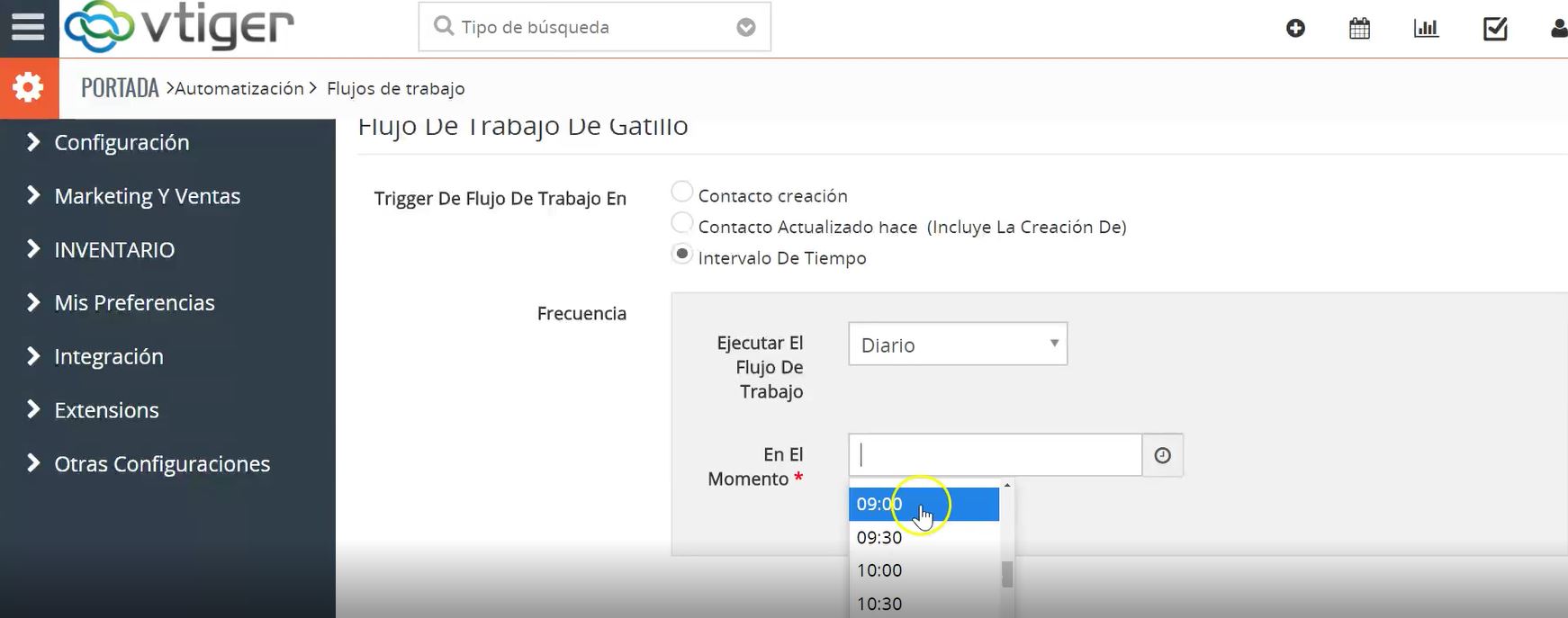Open the Diario frequency dropdown
Image resolution: width=1568 pixels, height=618 pixels.
point(958,345)
